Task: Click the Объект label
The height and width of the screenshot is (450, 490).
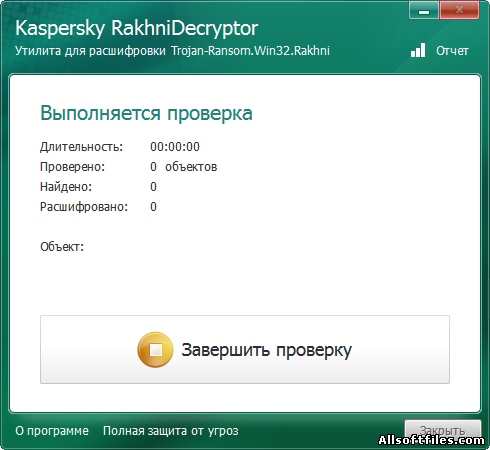Action: (x=62, y=247)
